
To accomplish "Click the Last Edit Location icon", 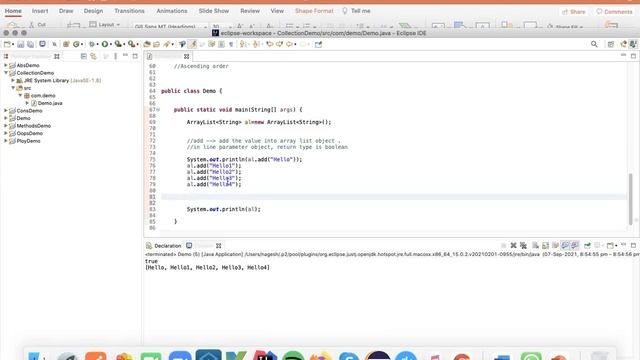I will tap(269, 44).
